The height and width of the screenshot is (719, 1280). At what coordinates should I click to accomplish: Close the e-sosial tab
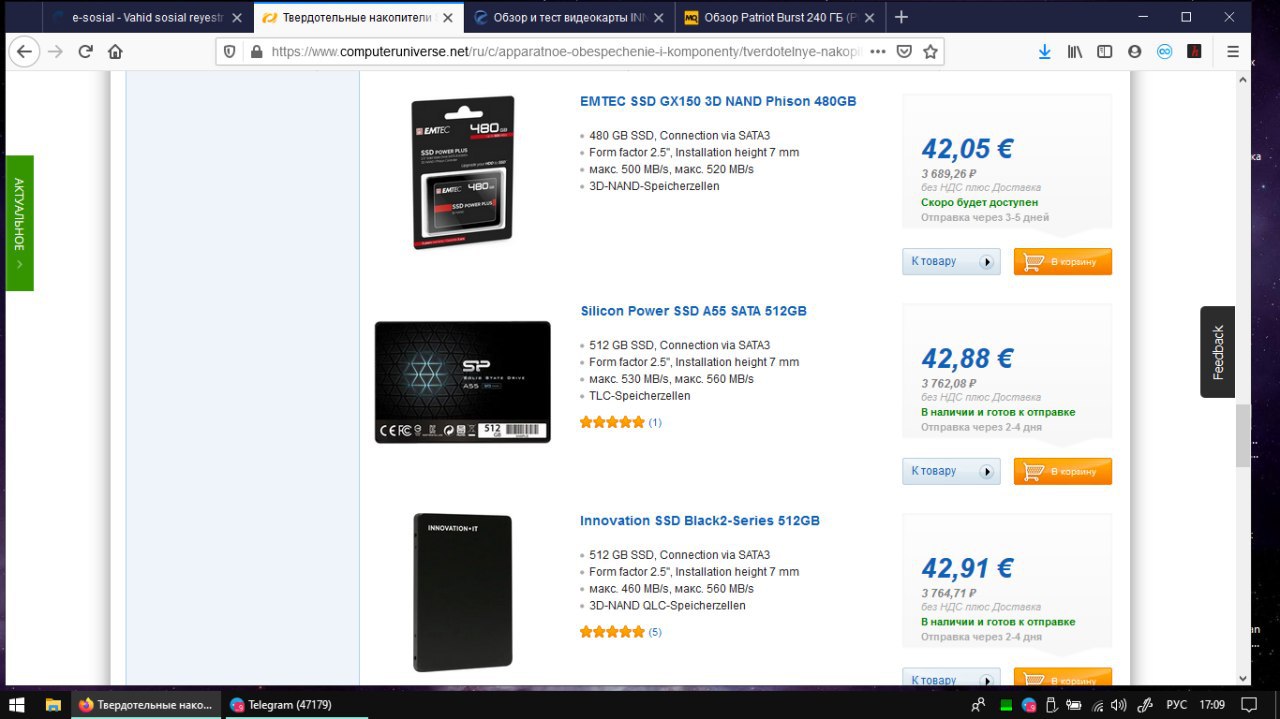tap(237, 18)
